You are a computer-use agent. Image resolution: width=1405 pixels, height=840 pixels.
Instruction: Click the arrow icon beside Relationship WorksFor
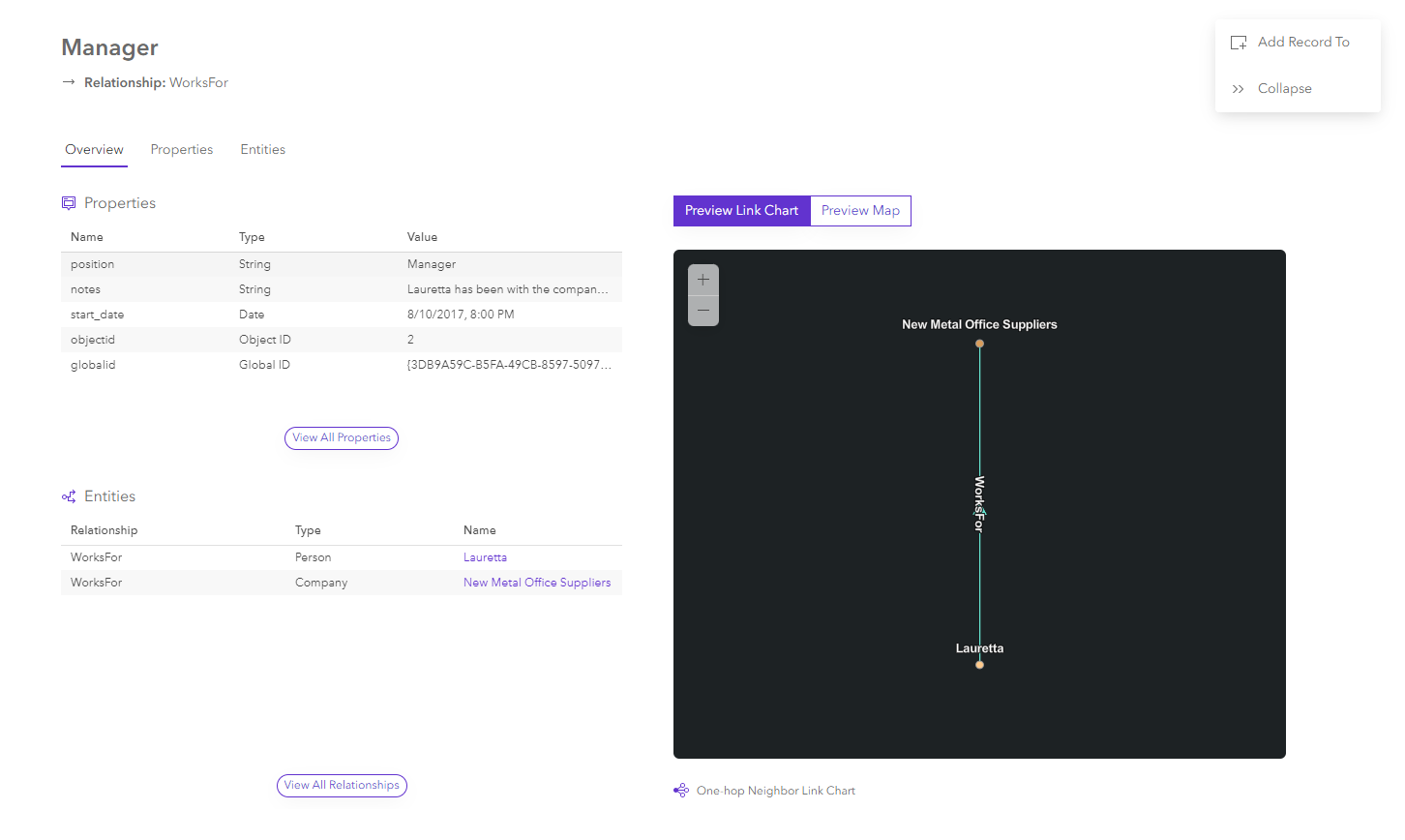pyautogui.click(x=67, y=82)
